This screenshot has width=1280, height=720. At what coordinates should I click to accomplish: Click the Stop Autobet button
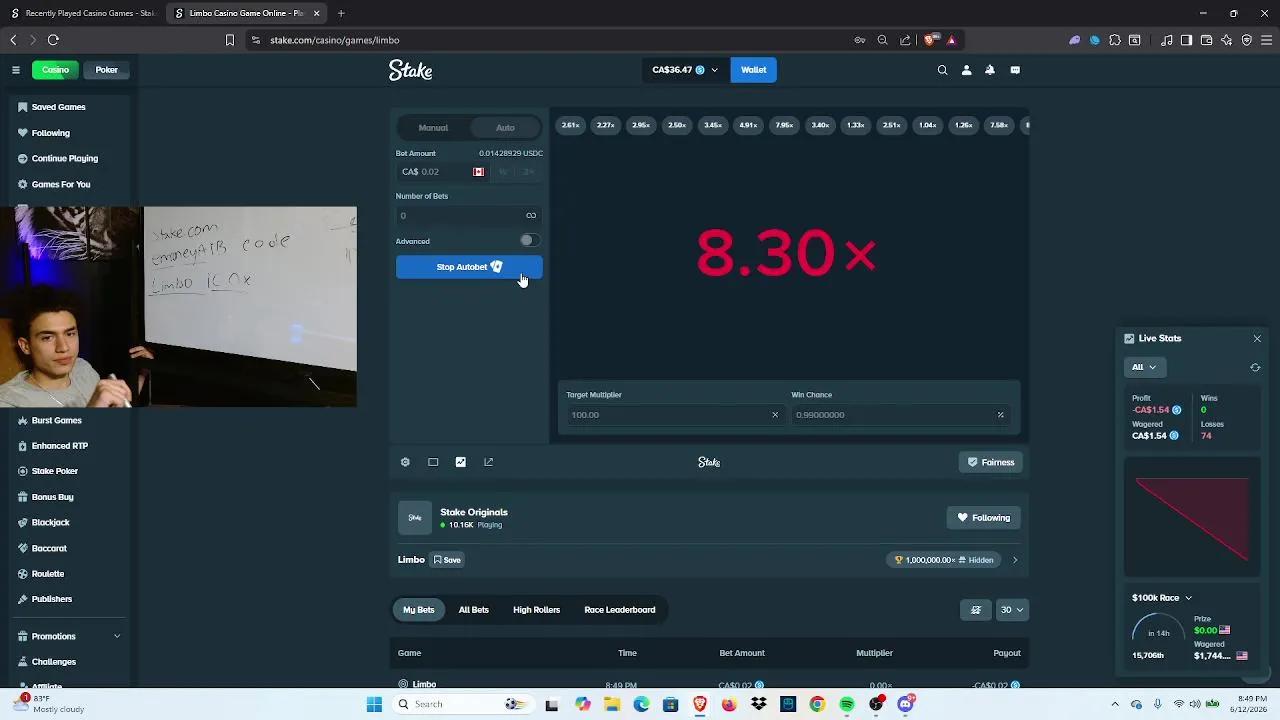[469, 267]
